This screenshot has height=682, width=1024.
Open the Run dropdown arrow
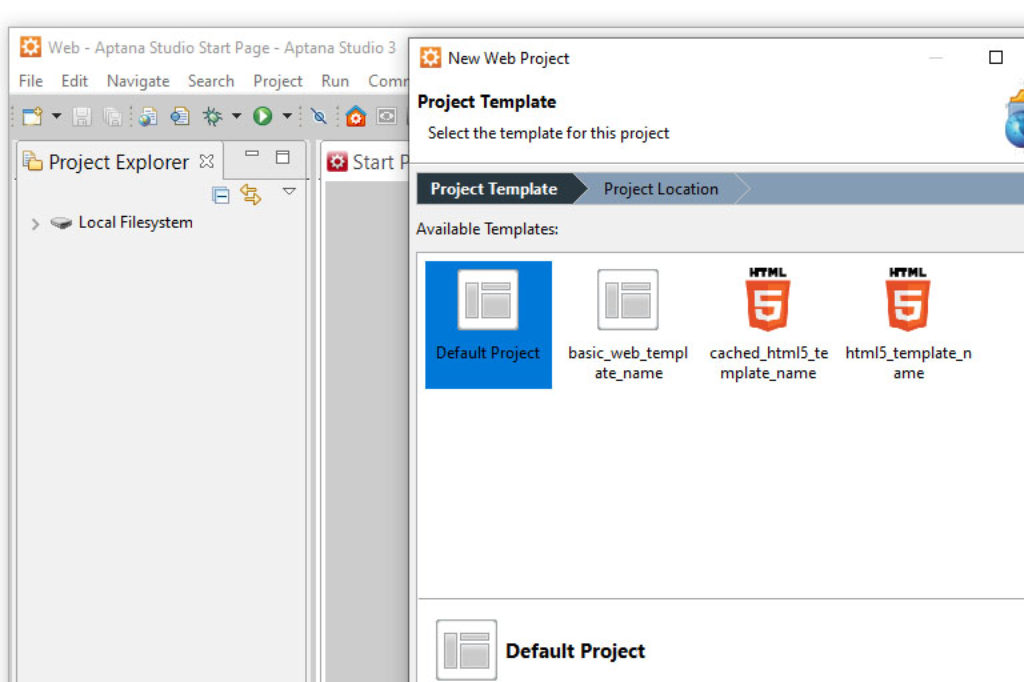click(x=287, y=117)
